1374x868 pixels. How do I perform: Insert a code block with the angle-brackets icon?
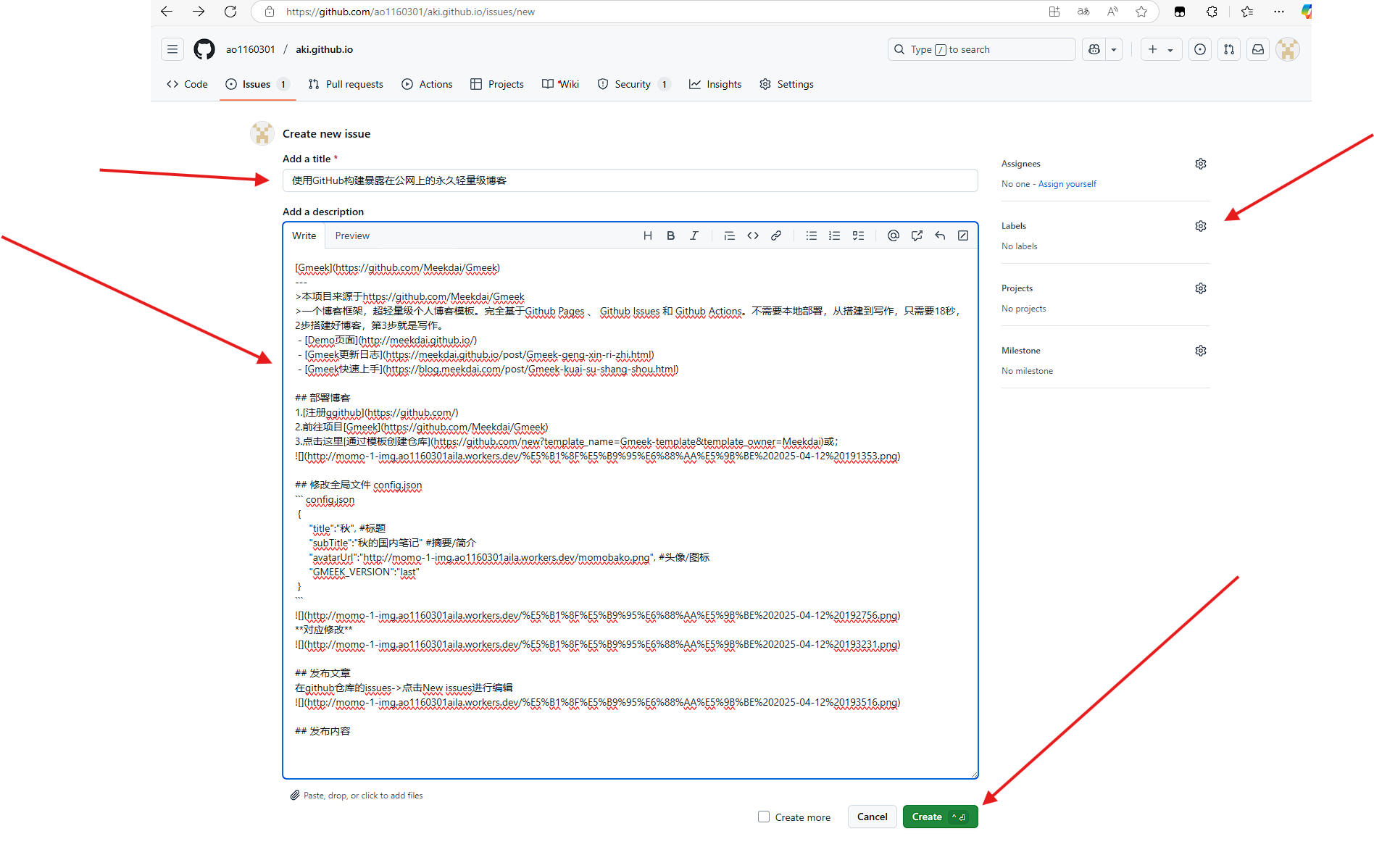click(753, 235)
